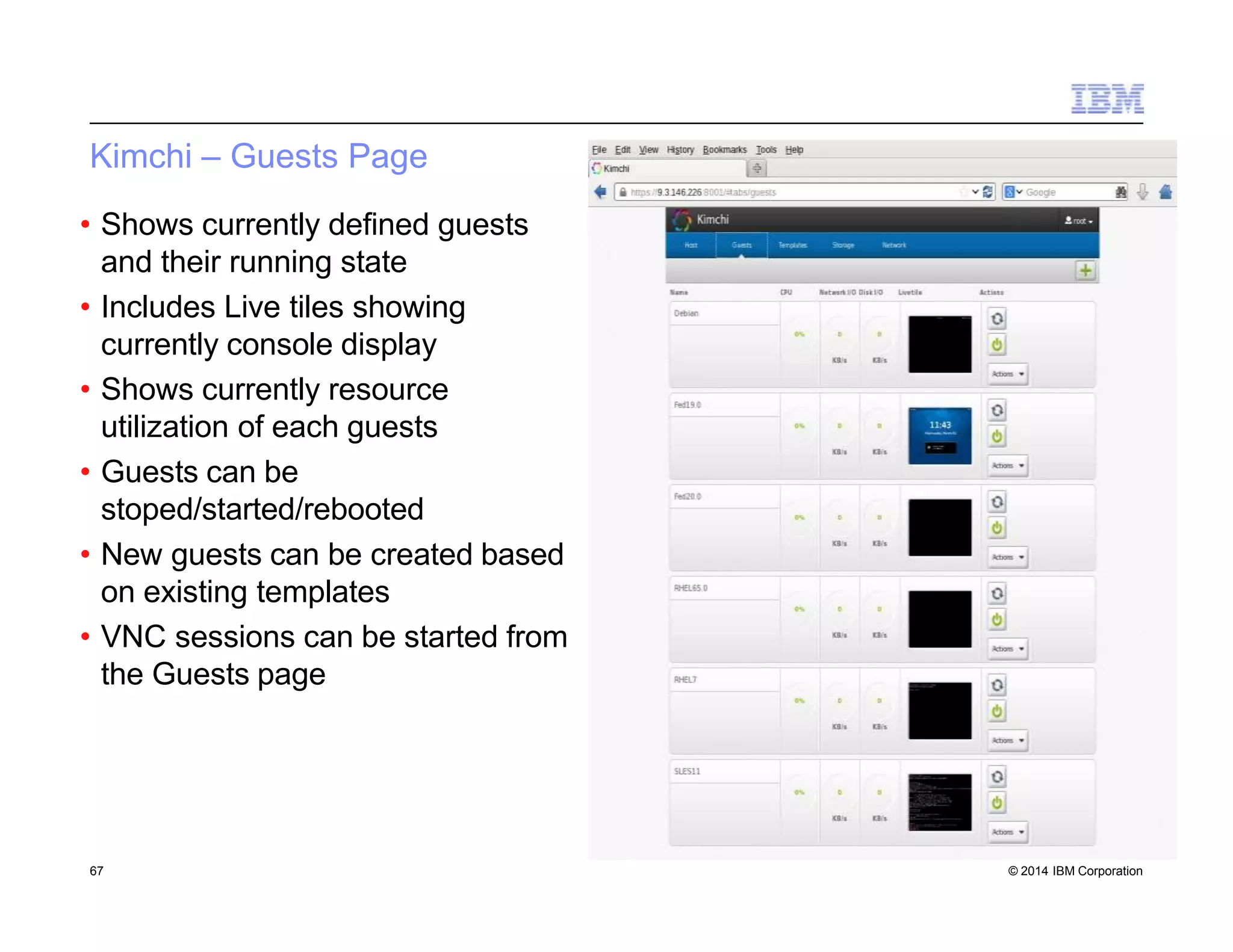Click the Kimchi logo icon
This screenshot has height=952, width=1233.
pyautogui.click(x=682, y=220)
